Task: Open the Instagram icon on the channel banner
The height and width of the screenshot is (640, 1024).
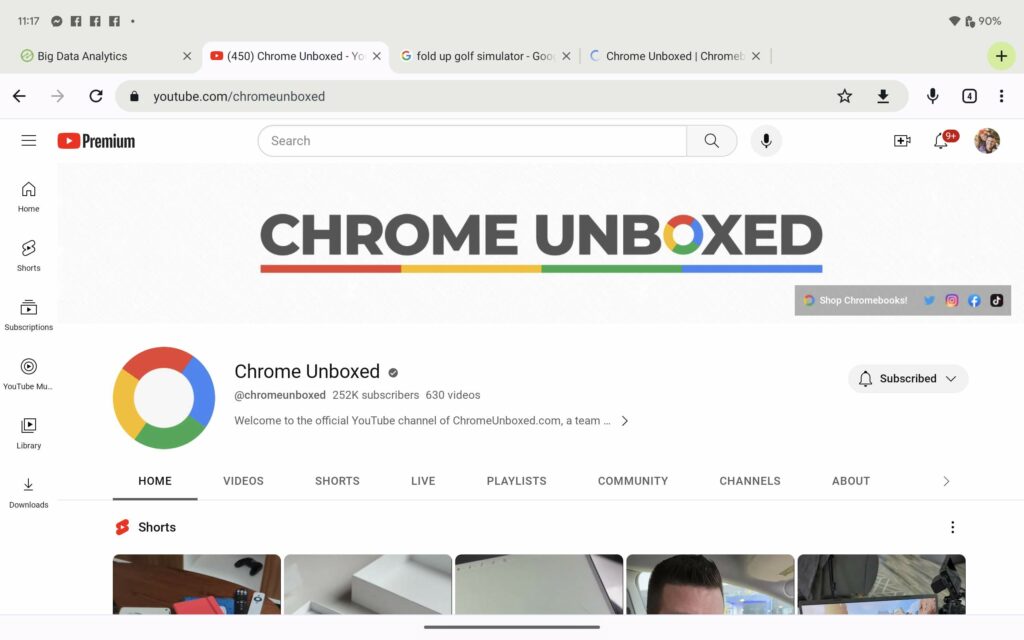Action: coord(951,300)
